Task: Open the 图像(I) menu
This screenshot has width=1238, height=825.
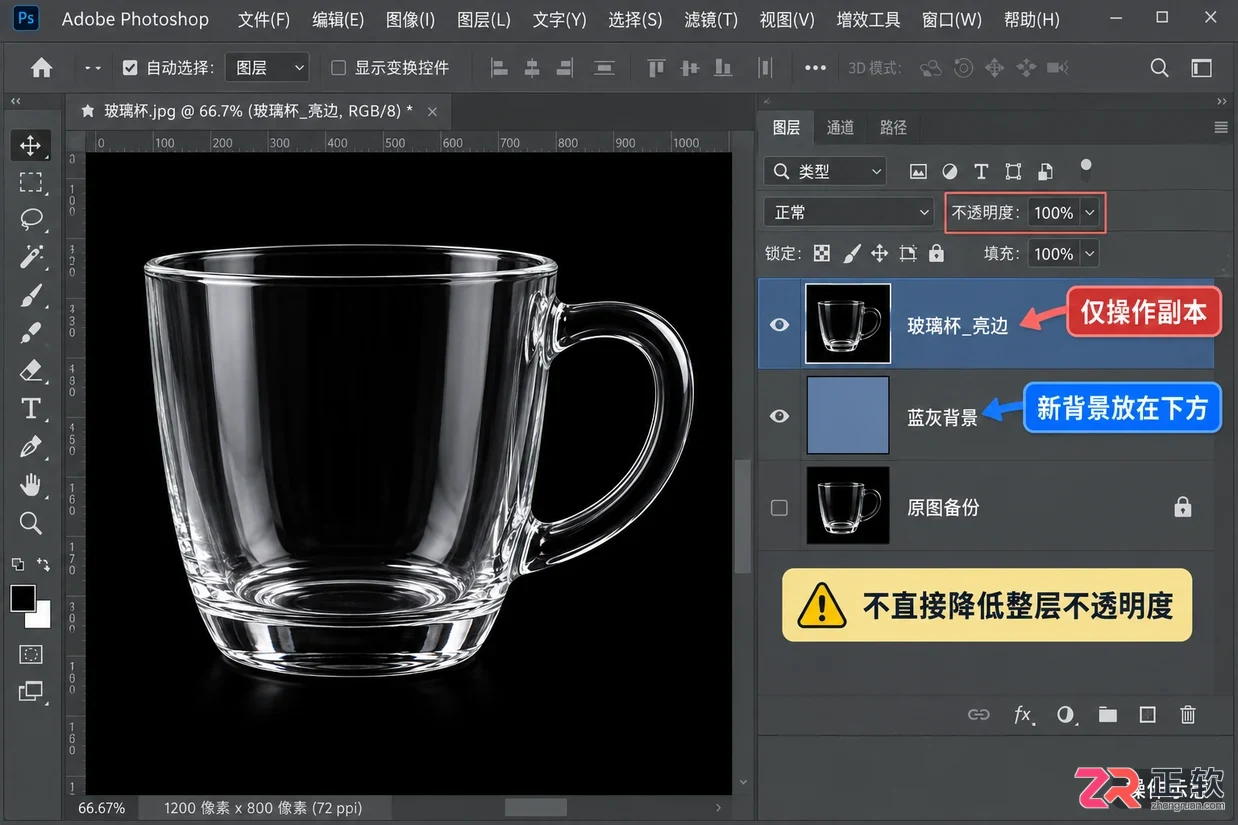Action: (x=410, y=19)
